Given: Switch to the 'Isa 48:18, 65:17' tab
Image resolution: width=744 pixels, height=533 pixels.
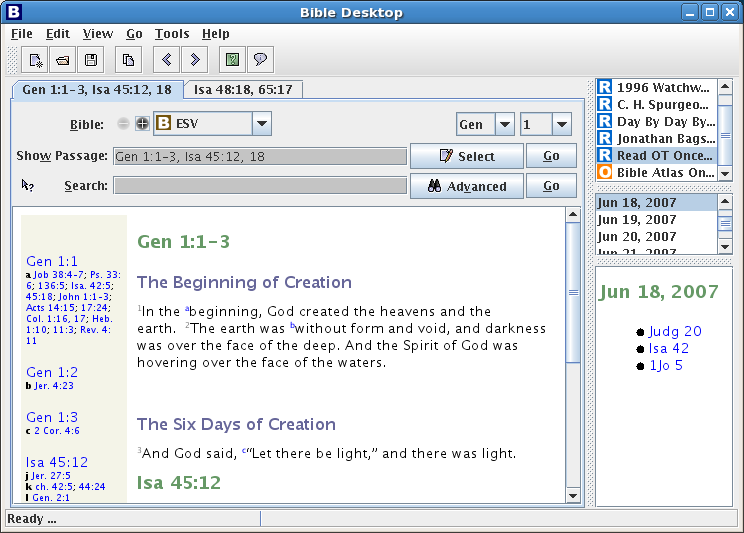Looking at the screenshot, I should pos(243,90).
